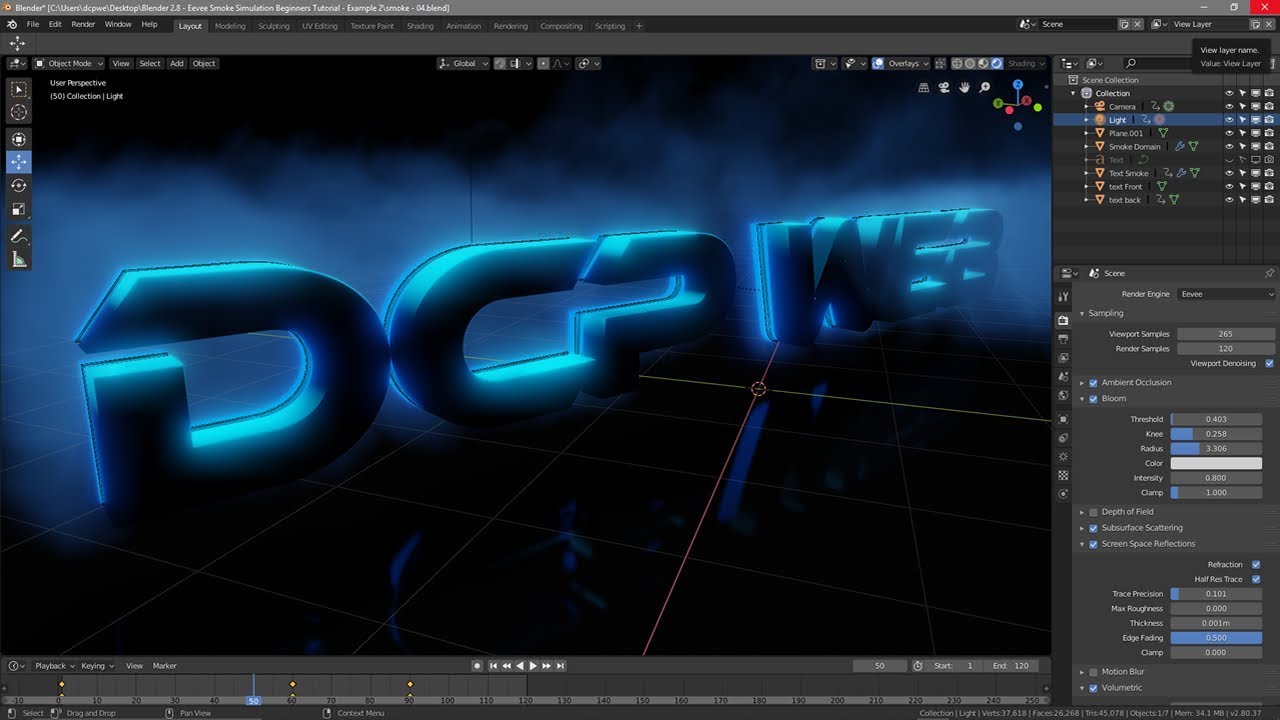
Task: Select the Annotate pencil tool
Action: [19, 237]
